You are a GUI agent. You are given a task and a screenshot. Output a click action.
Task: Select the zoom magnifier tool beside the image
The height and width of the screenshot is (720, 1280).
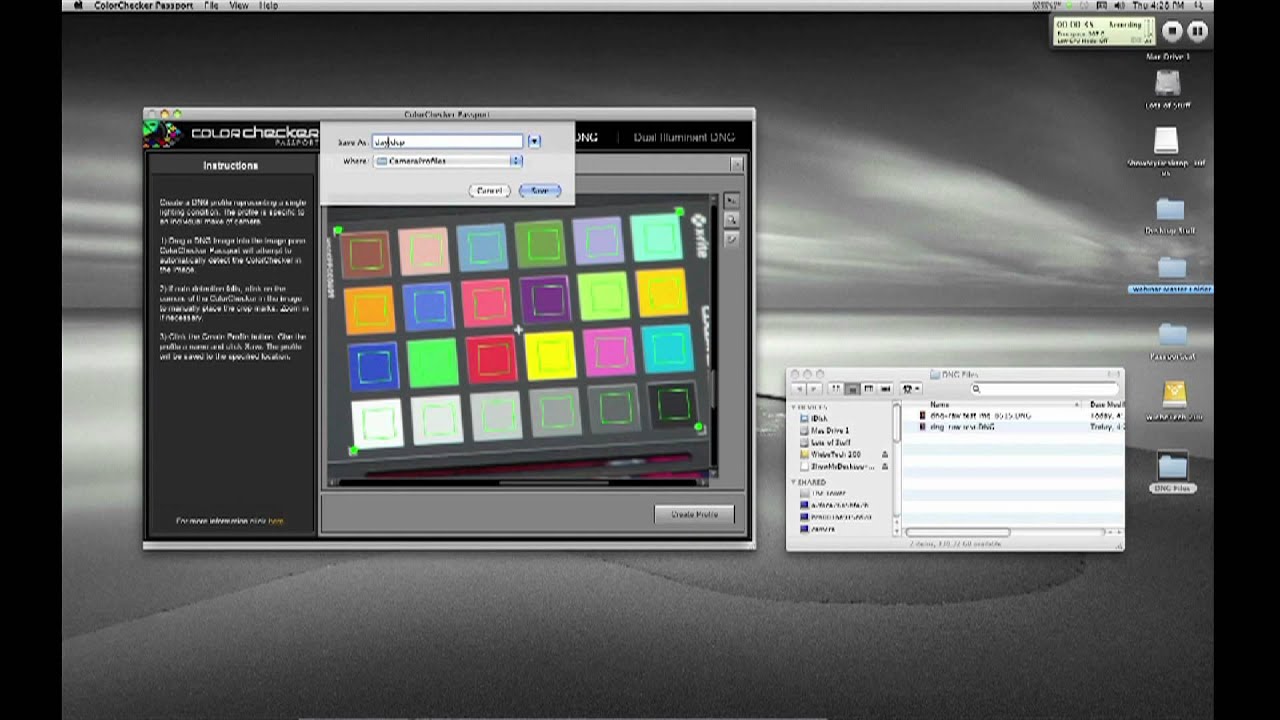732,219
